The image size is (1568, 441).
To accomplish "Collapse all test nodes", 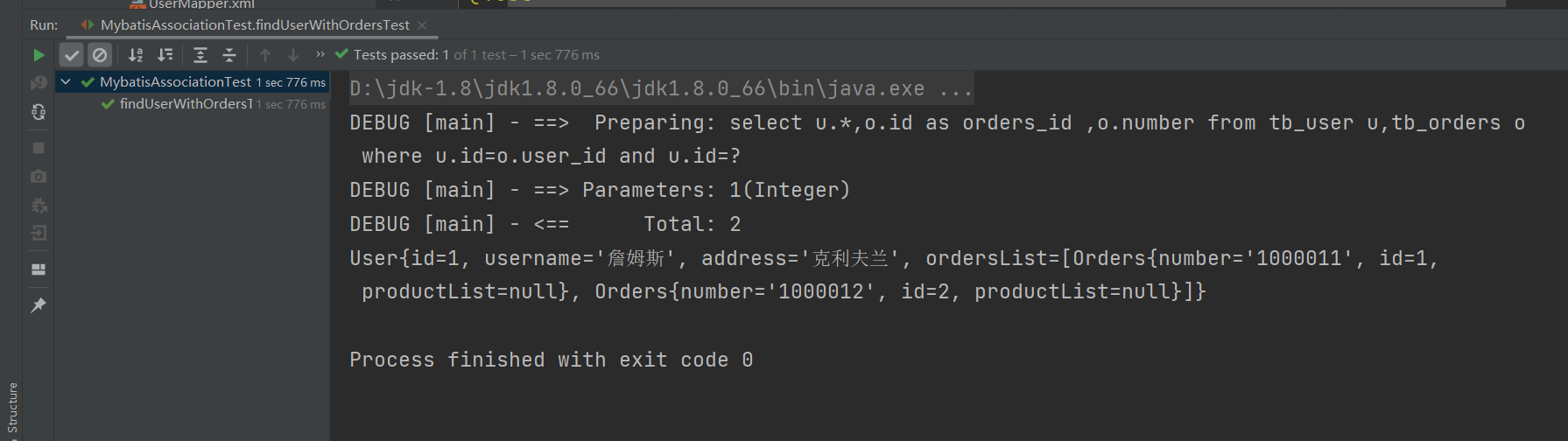I will (229, 55).
